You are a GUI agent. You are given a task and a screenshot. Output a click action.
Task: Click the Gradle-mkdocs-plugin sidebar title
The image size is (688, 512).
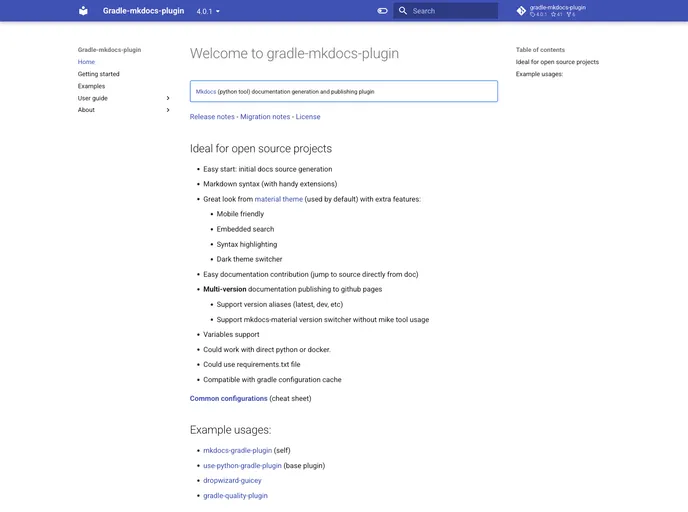(x=109, y=50)
